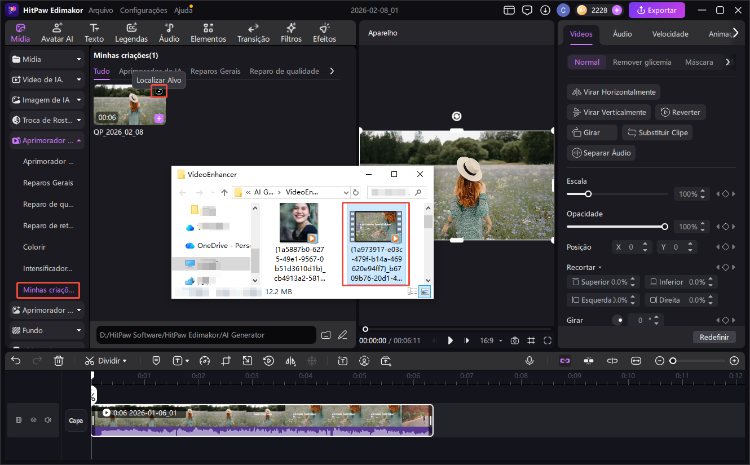The height and width of the screenshot is (465, 750).
Task: Click the message feedback icon in title bar
Action: tap(527, 10)
